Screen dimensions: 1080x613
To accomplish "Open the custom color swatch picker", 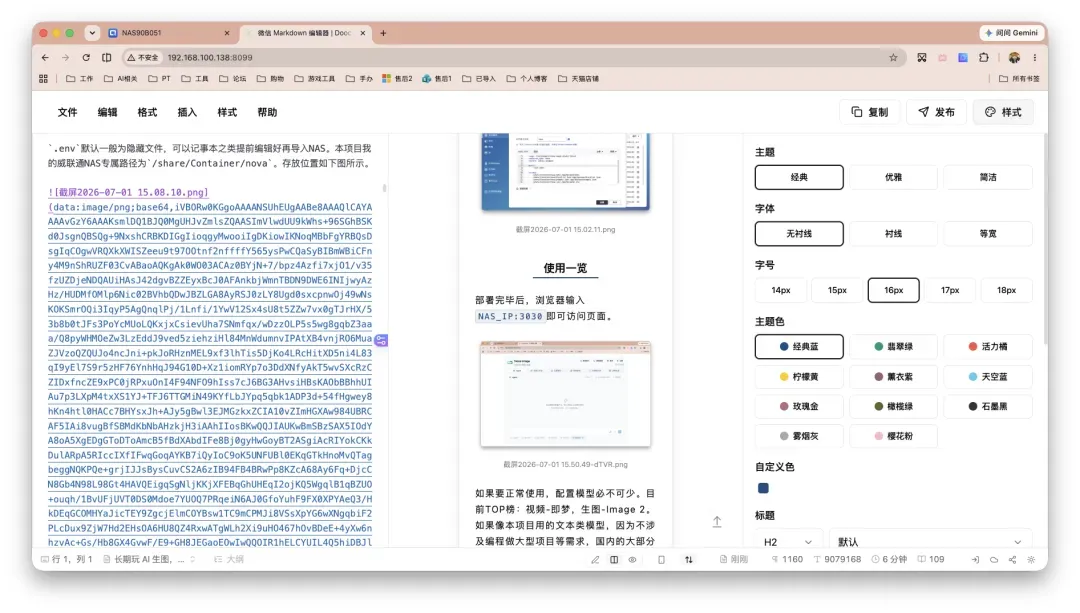I will tap(763, 488).
